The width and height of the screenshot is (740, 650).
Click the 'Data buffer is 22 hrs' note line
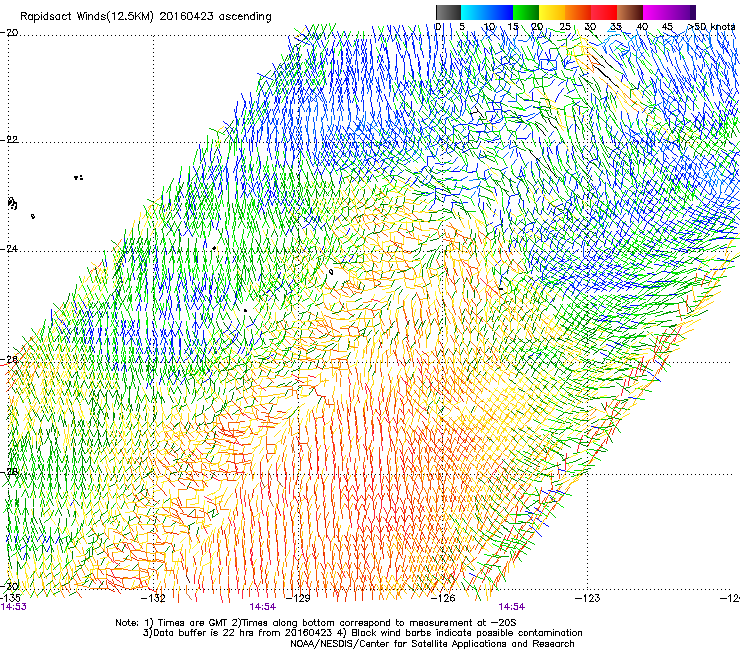[x=362, y=633]
